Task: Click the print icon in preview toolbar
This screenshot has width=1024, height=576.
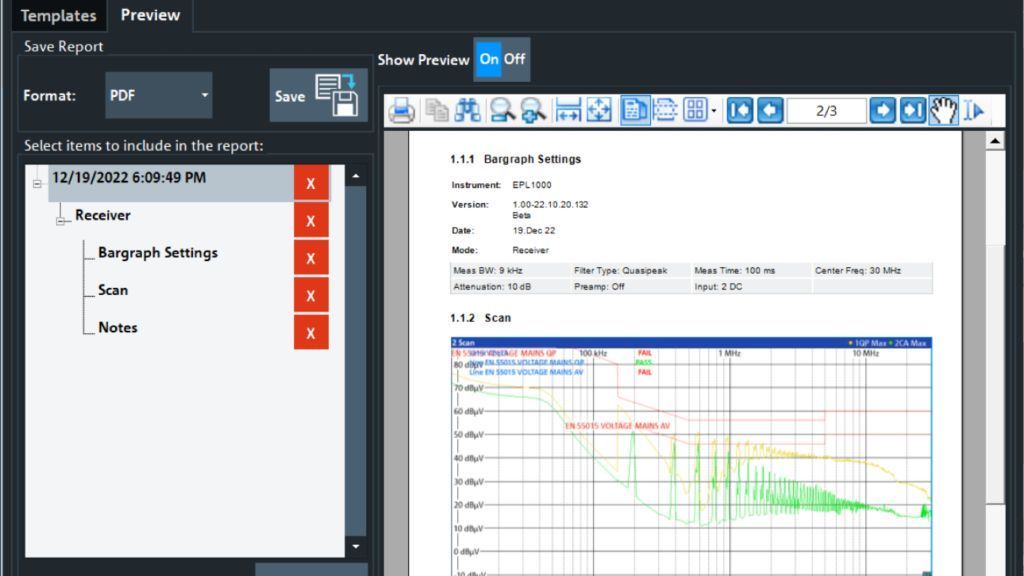Action: [x=401, y=111]
